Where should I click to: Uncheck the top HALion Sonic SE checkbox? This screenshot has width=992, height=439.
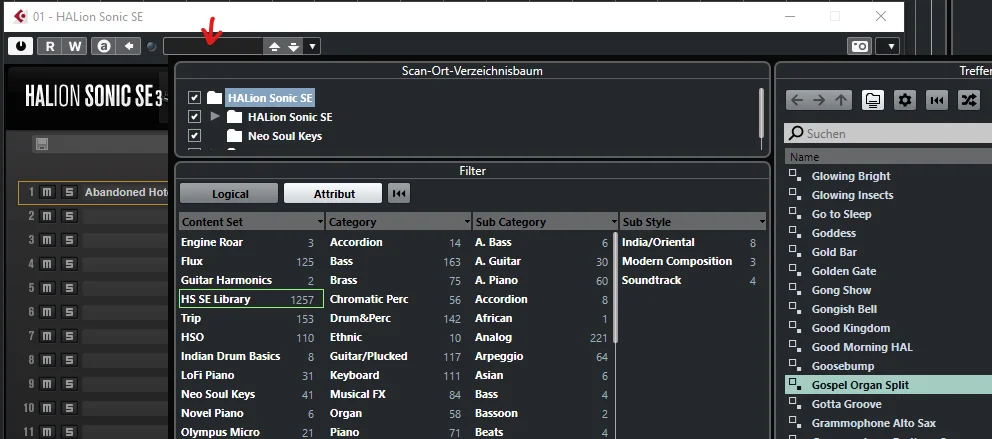point(194,97)
